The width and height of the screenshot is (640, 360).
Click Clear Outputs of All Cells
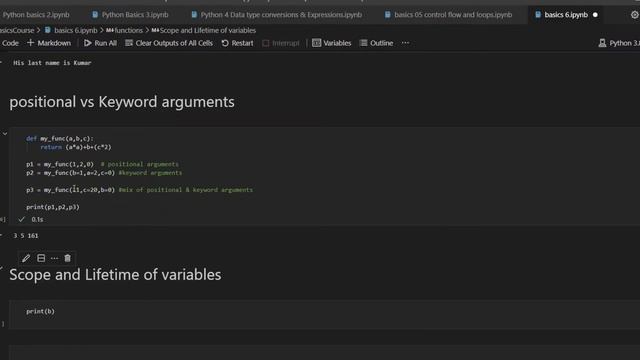(x=169, y=43)
